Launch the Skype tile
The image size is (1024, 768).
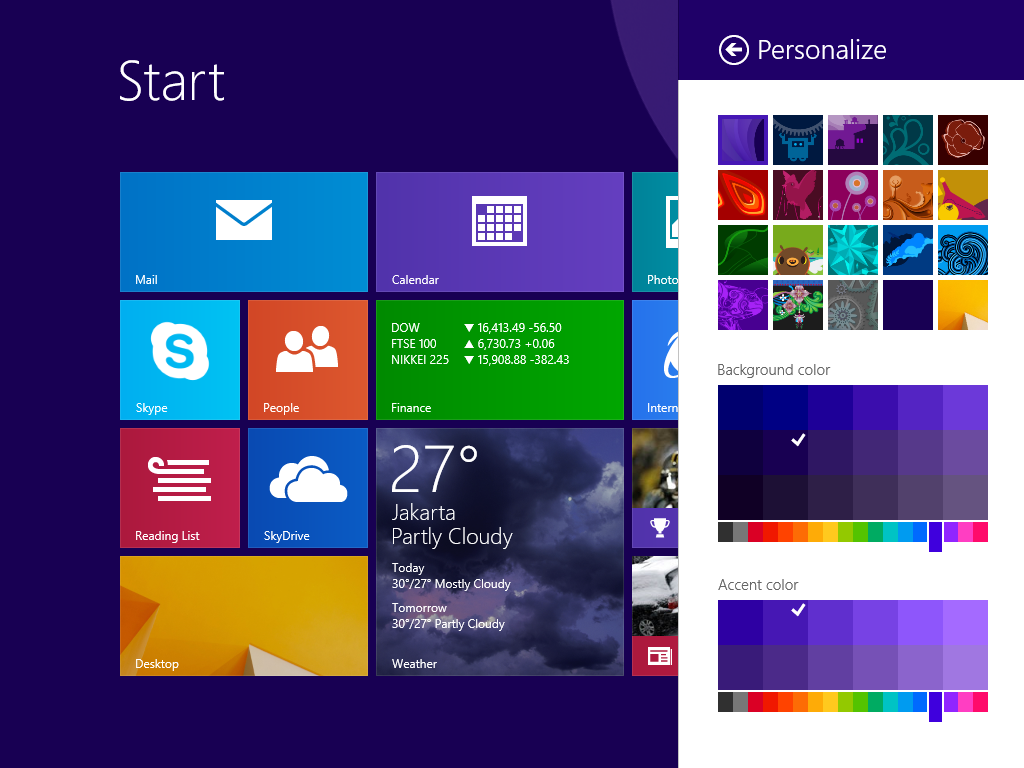[180, 360]
